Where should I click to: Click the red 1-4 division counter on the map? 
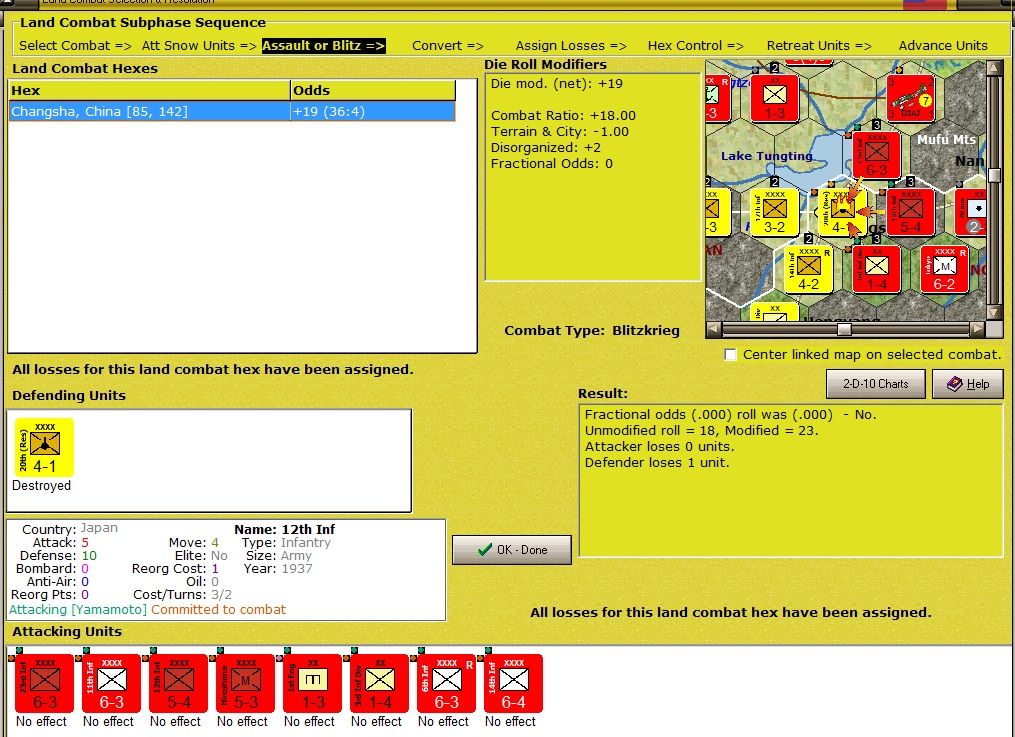point(876,269)
